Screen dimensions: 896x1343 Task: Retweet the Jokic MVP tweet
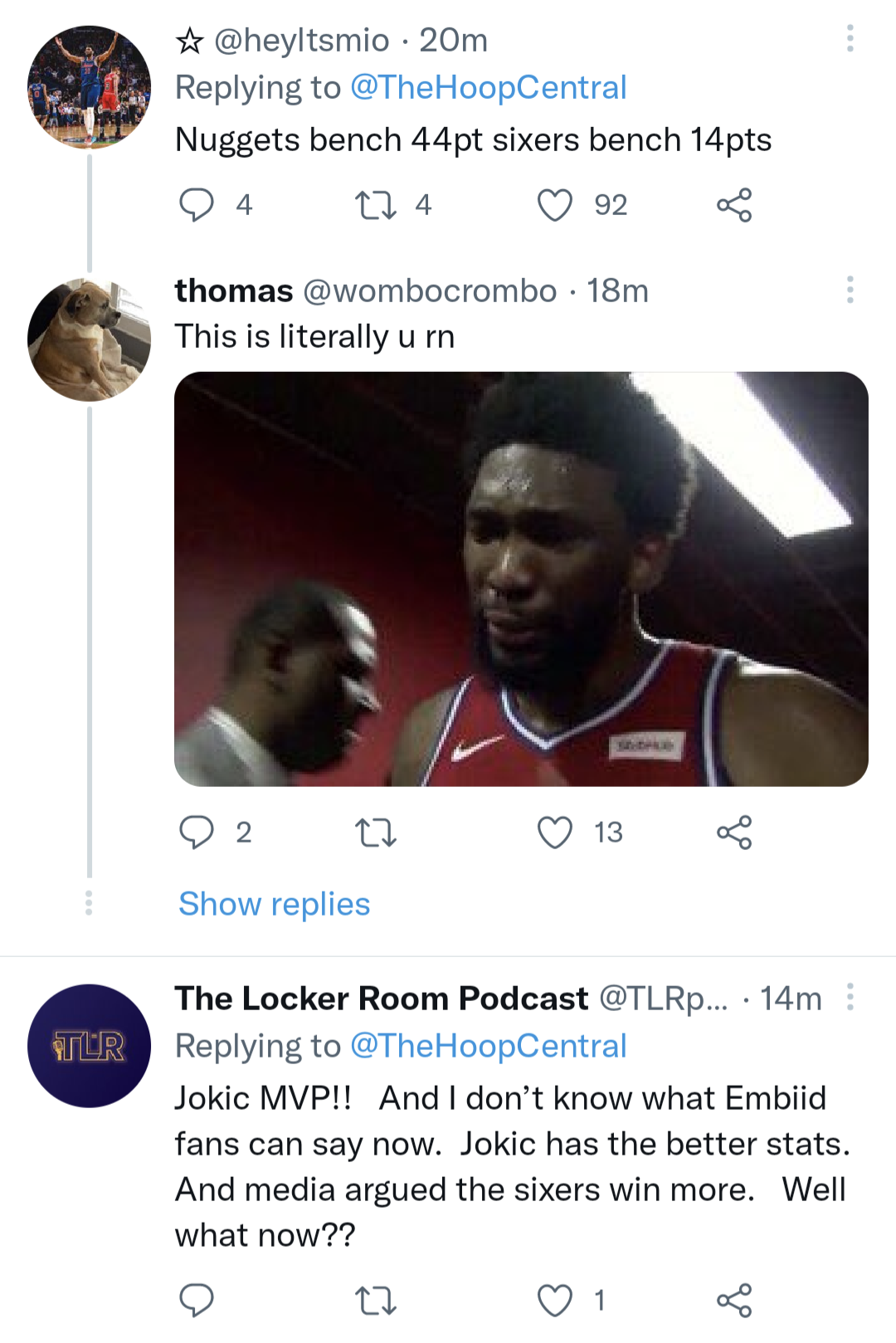[375, 1300]
